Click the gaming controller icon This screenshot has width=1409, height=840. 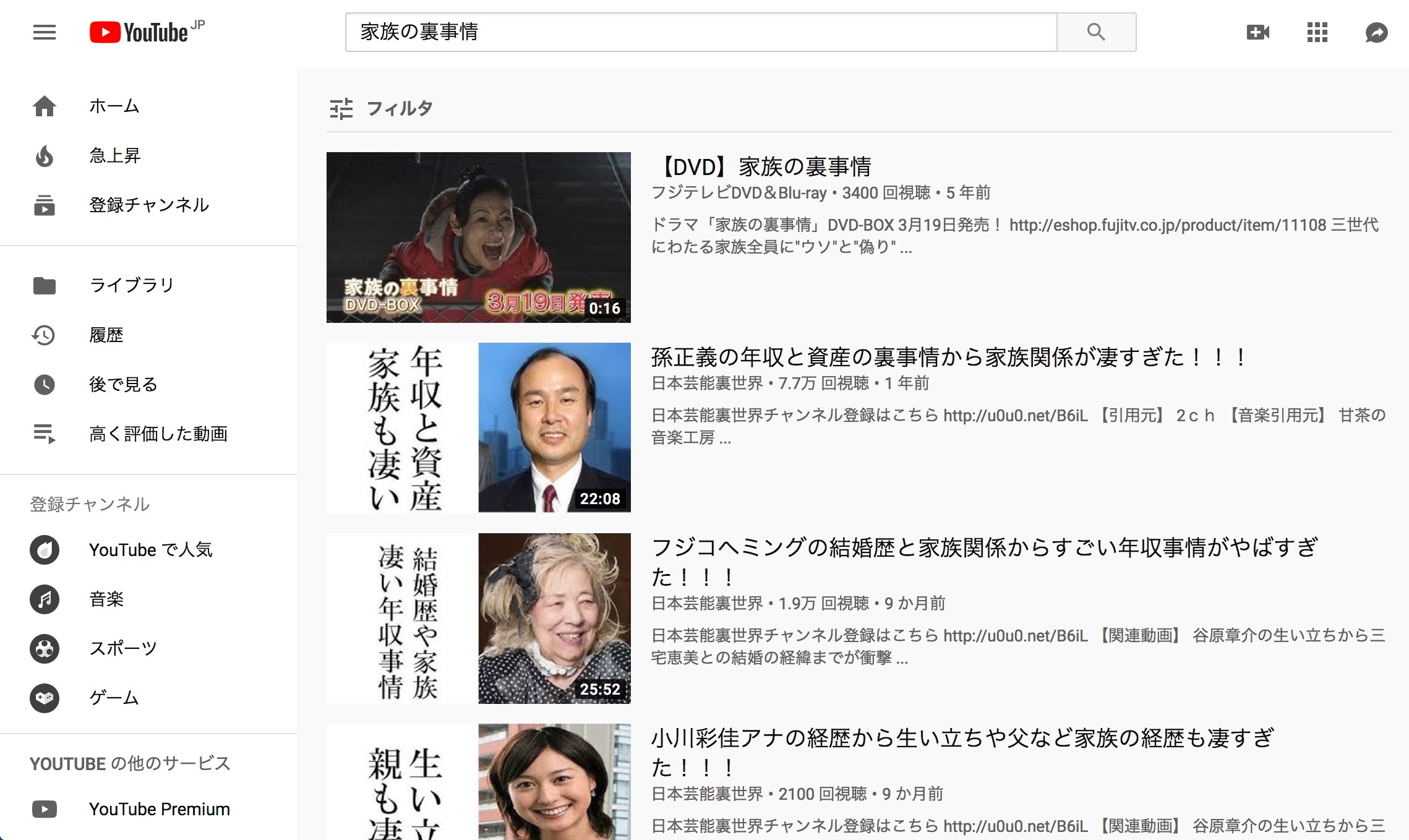pos(45,698)
